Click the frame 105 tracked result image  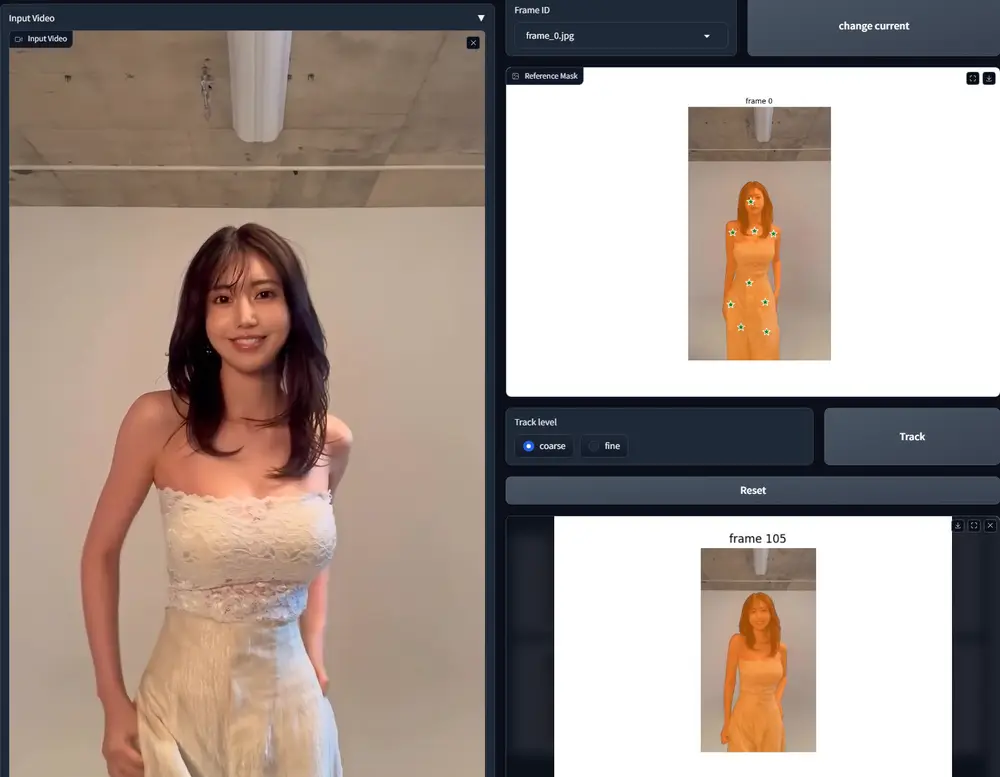pos(758,649)
